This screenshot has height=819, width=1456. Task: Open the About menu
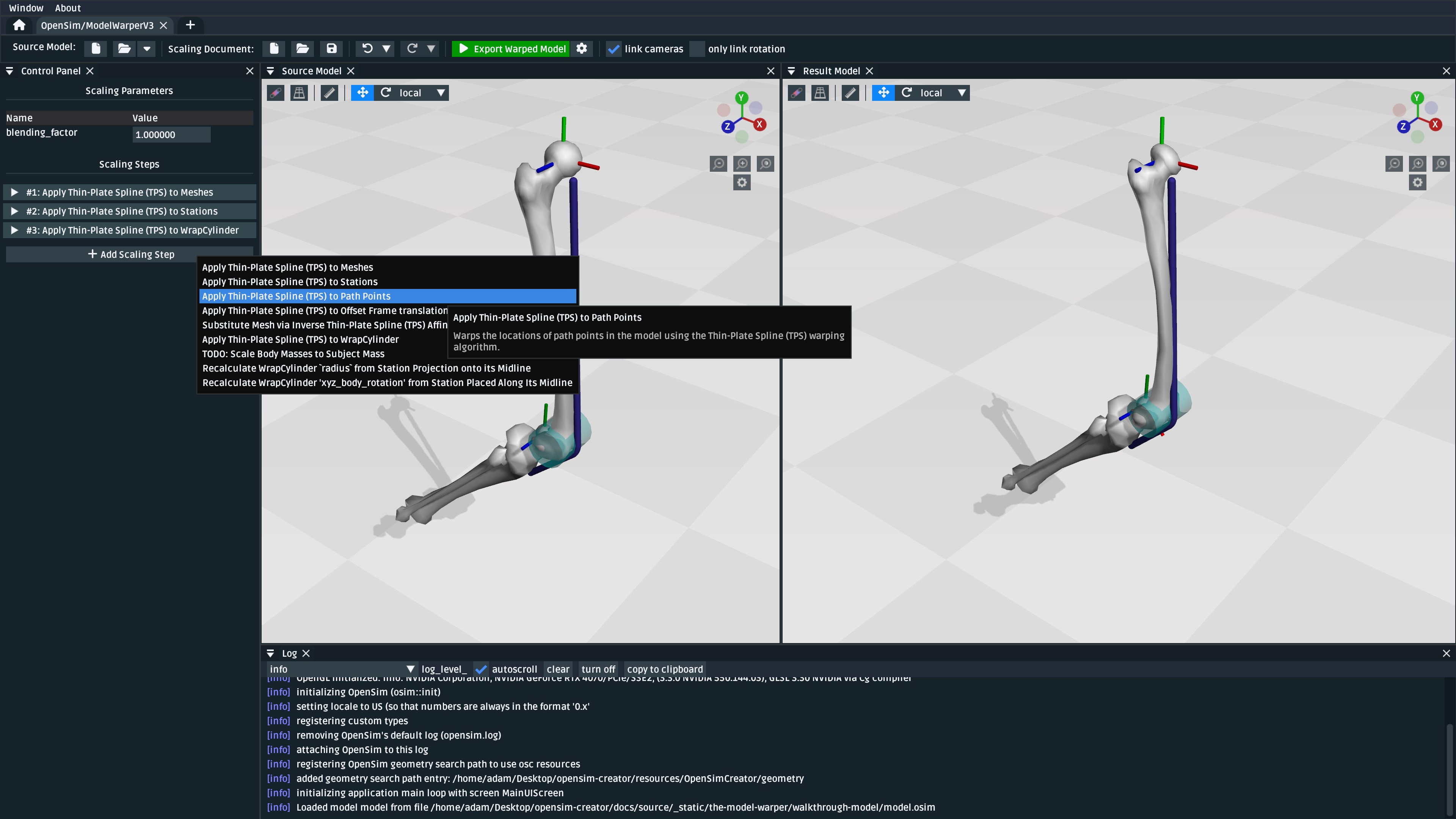(x=68, y=8)
